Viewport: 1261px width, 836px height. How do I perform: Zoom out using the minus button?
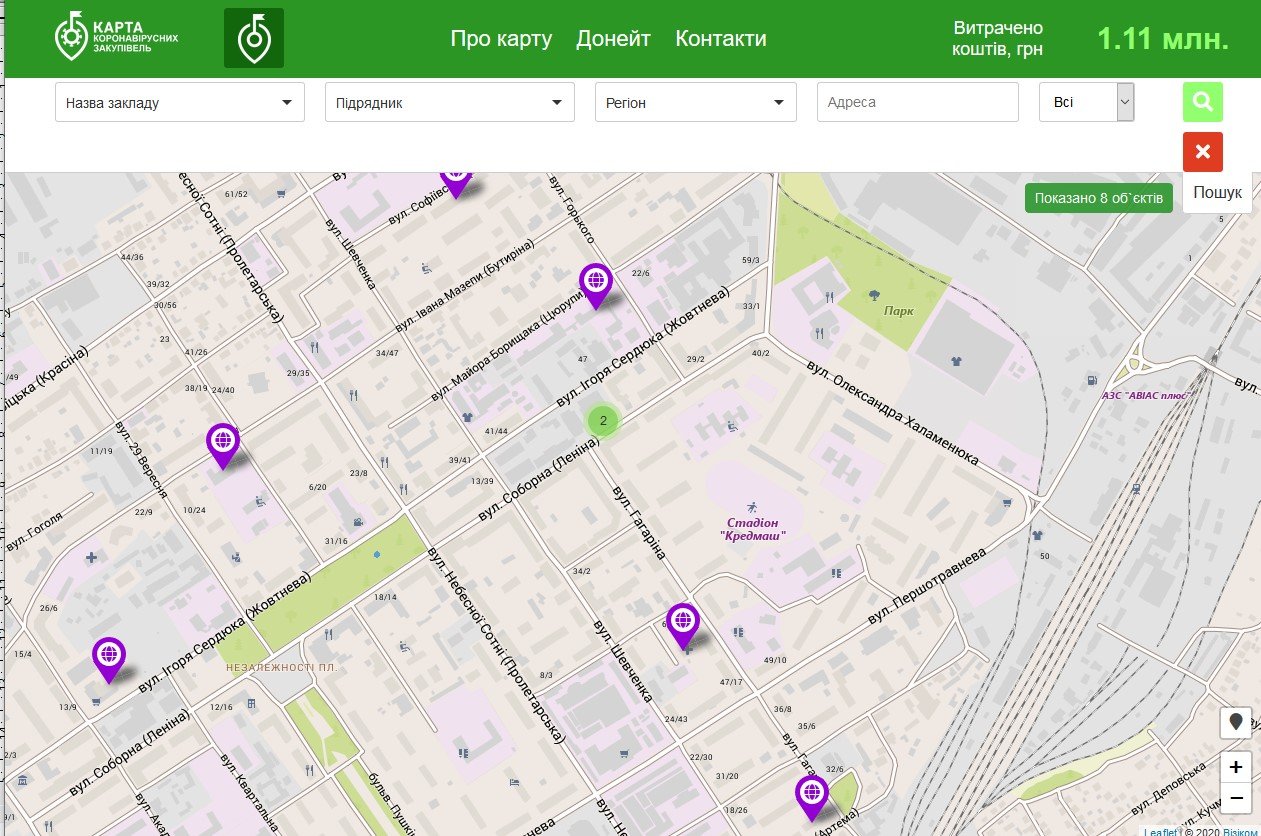1236,798
